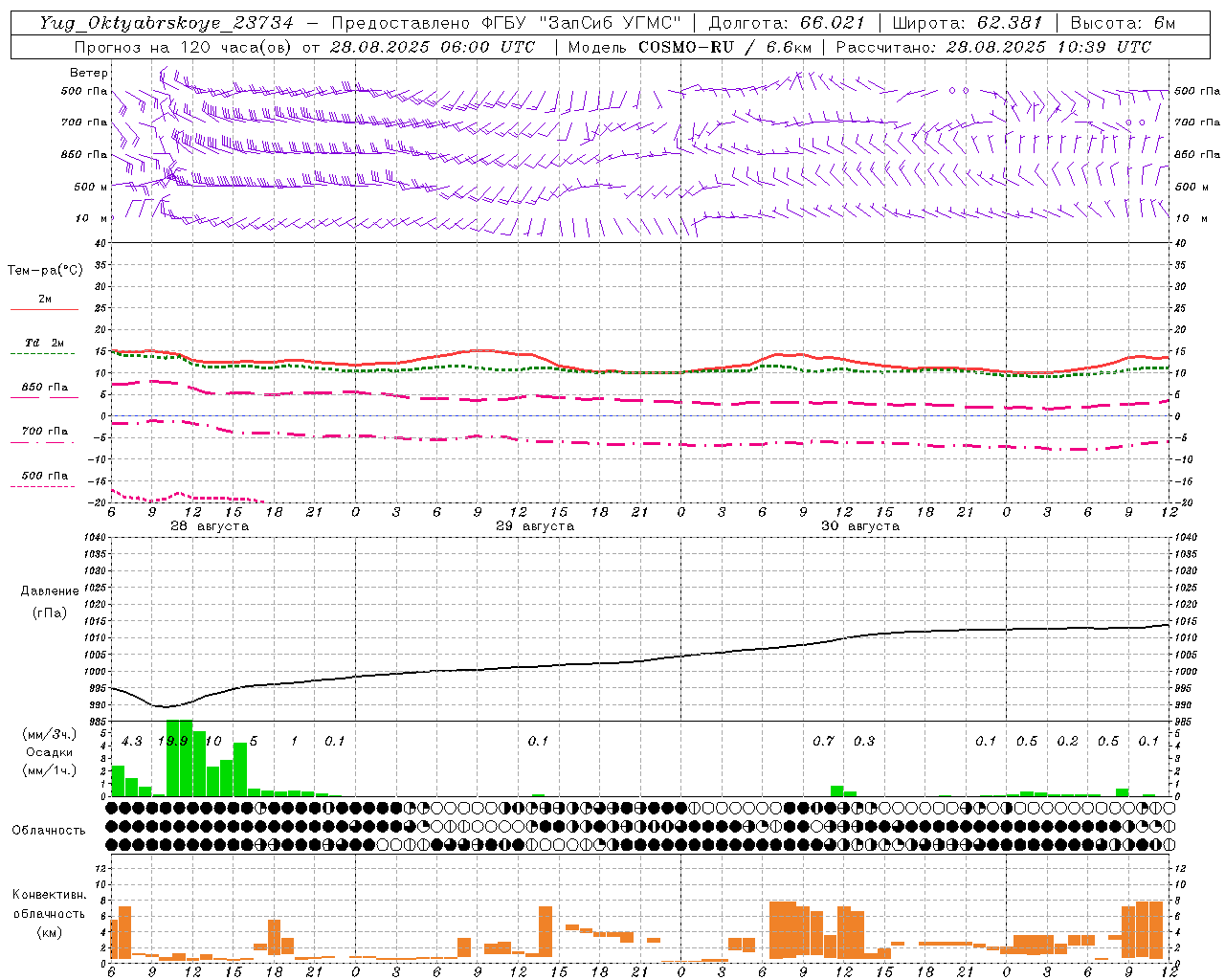1225x980 pixels.
Task: Select forecast start time 28.08.2025 06:00 UTC
Action: (432, 47)
